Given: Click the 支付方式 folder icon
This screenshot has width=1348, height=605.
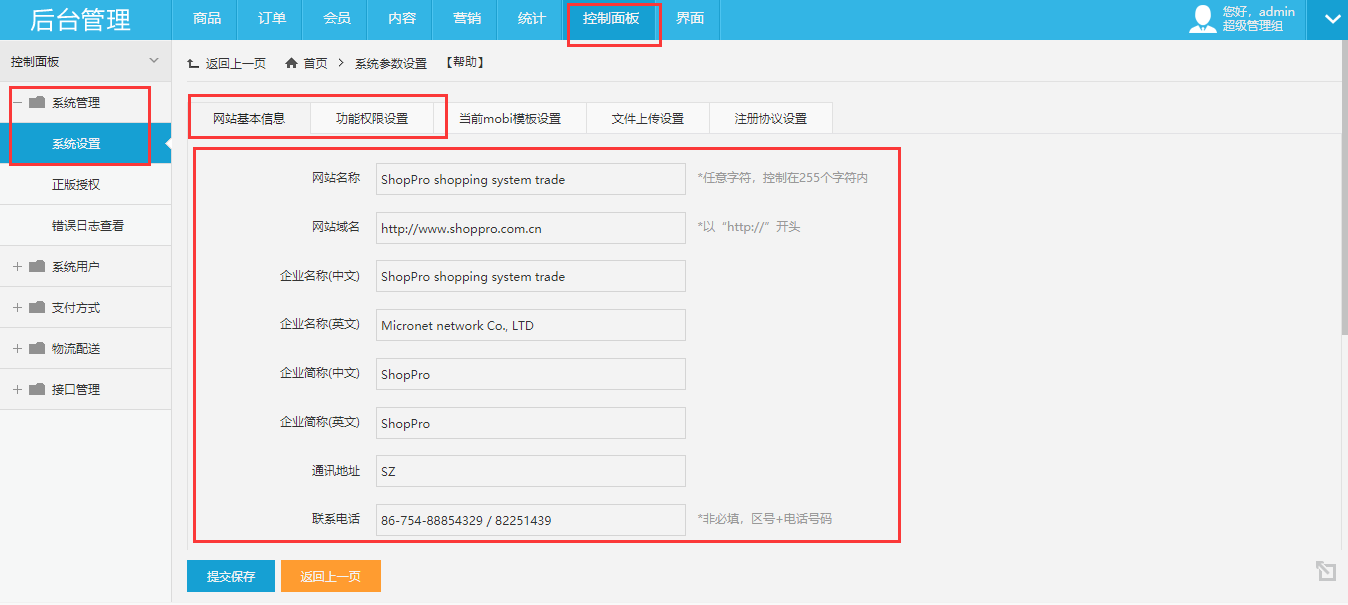Looking at the screenshot, I should (x=37, y=307).
